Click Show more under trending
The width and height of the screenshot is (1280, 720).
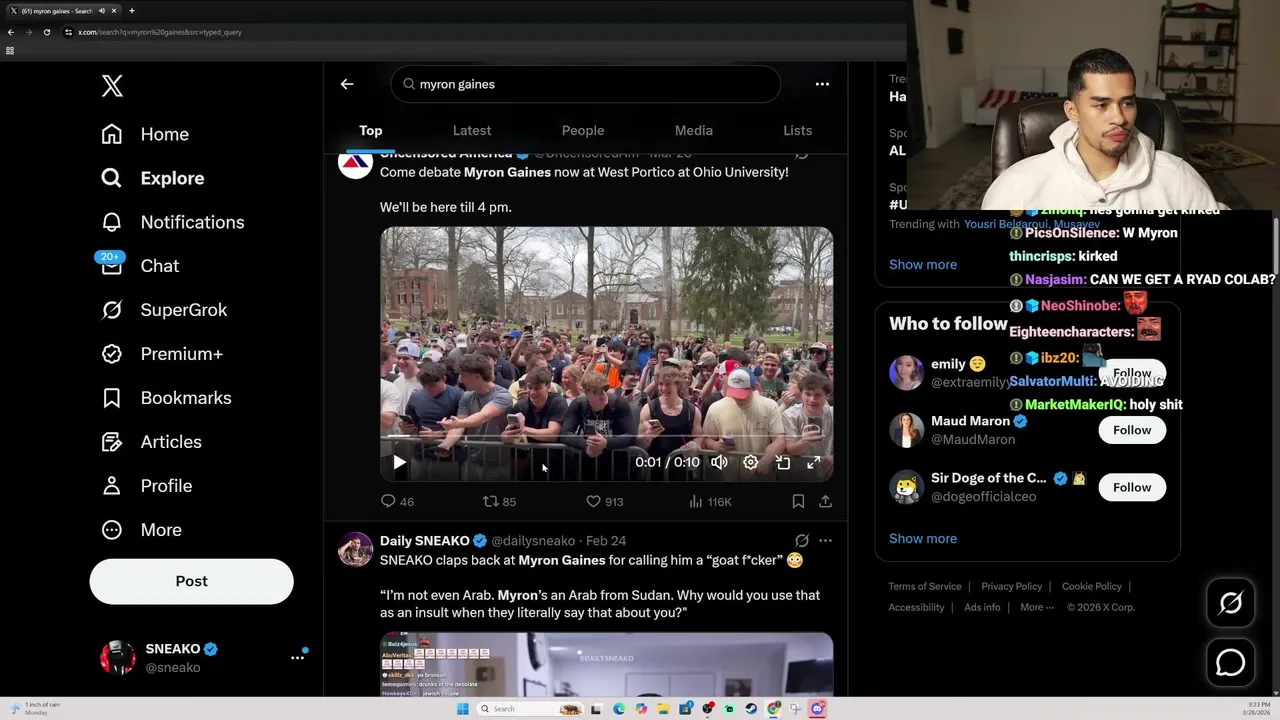click(923, 264)
